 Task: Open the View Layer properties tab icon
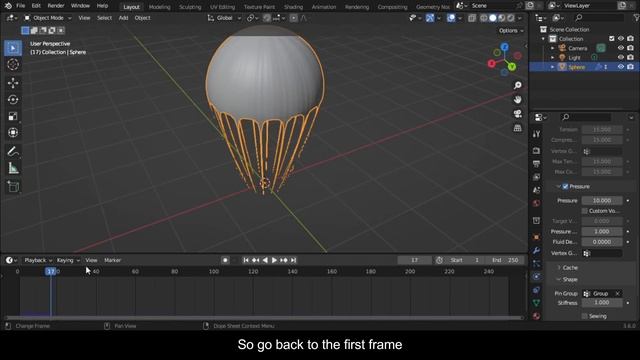536,177
